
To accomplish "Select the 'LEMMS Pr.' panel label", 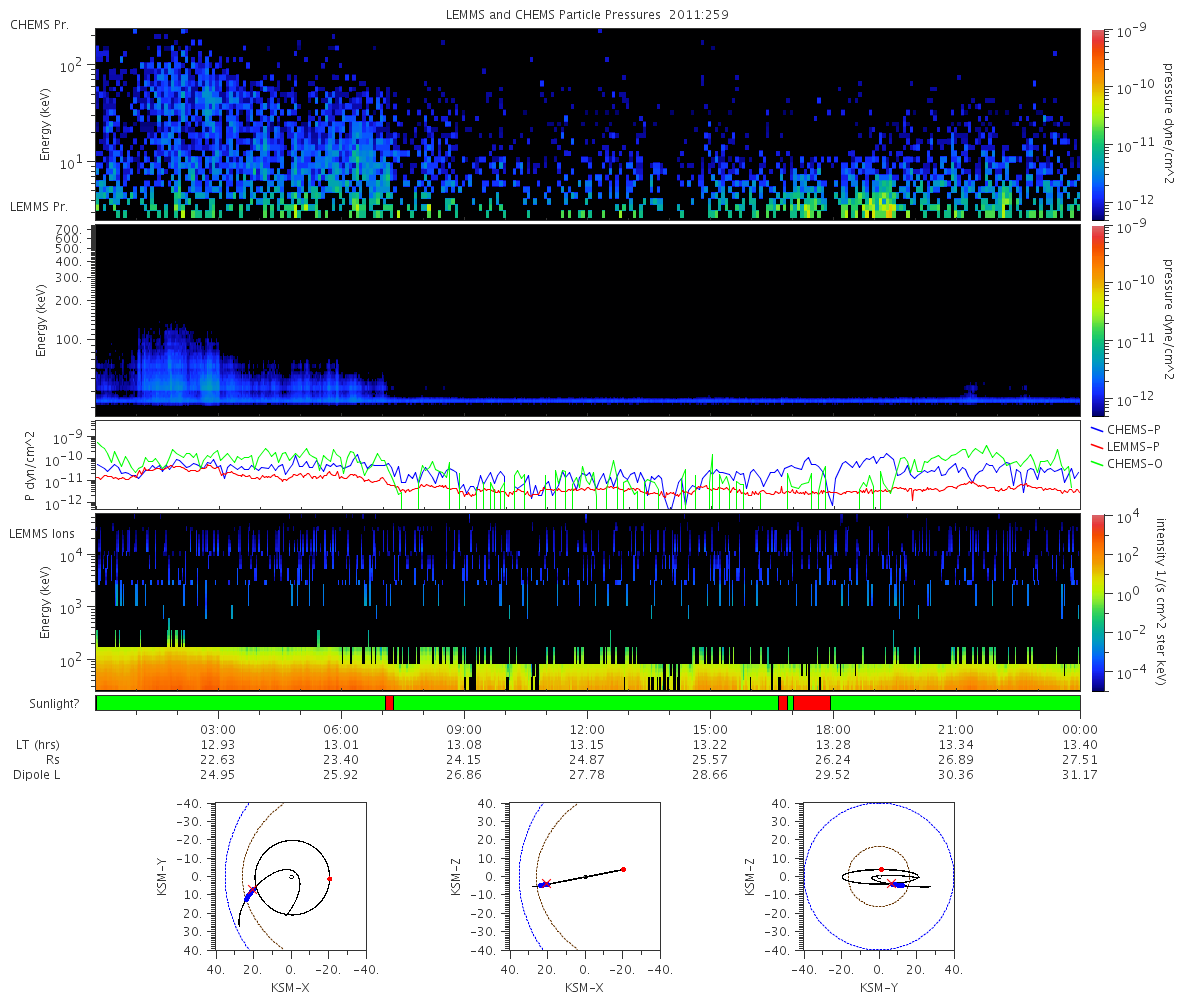I will tap(39, 207).
